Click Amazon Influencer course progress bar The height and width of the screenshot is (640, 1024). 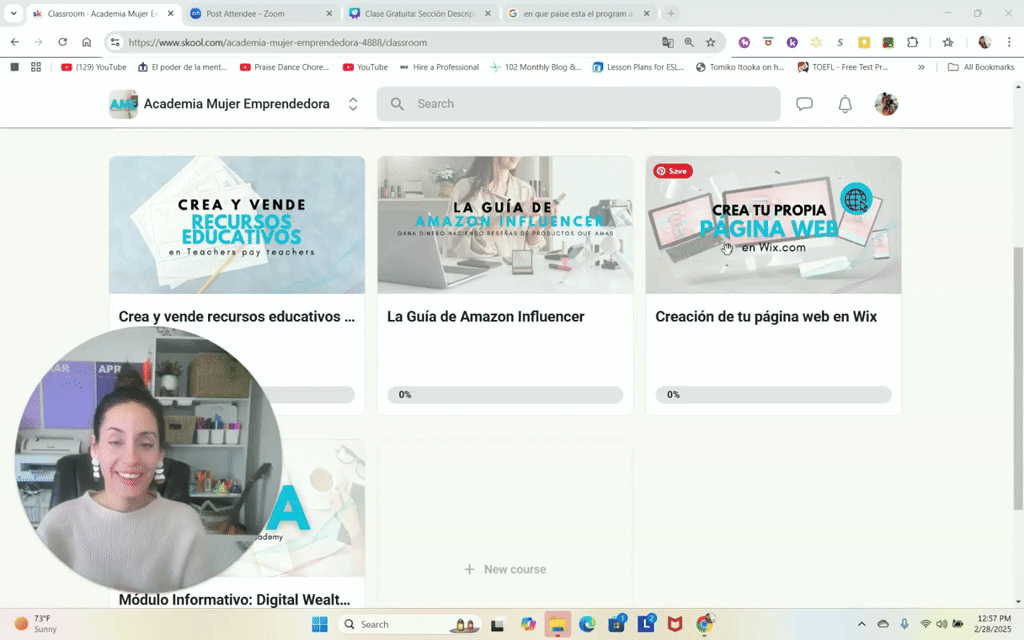(x=505, y=394)
